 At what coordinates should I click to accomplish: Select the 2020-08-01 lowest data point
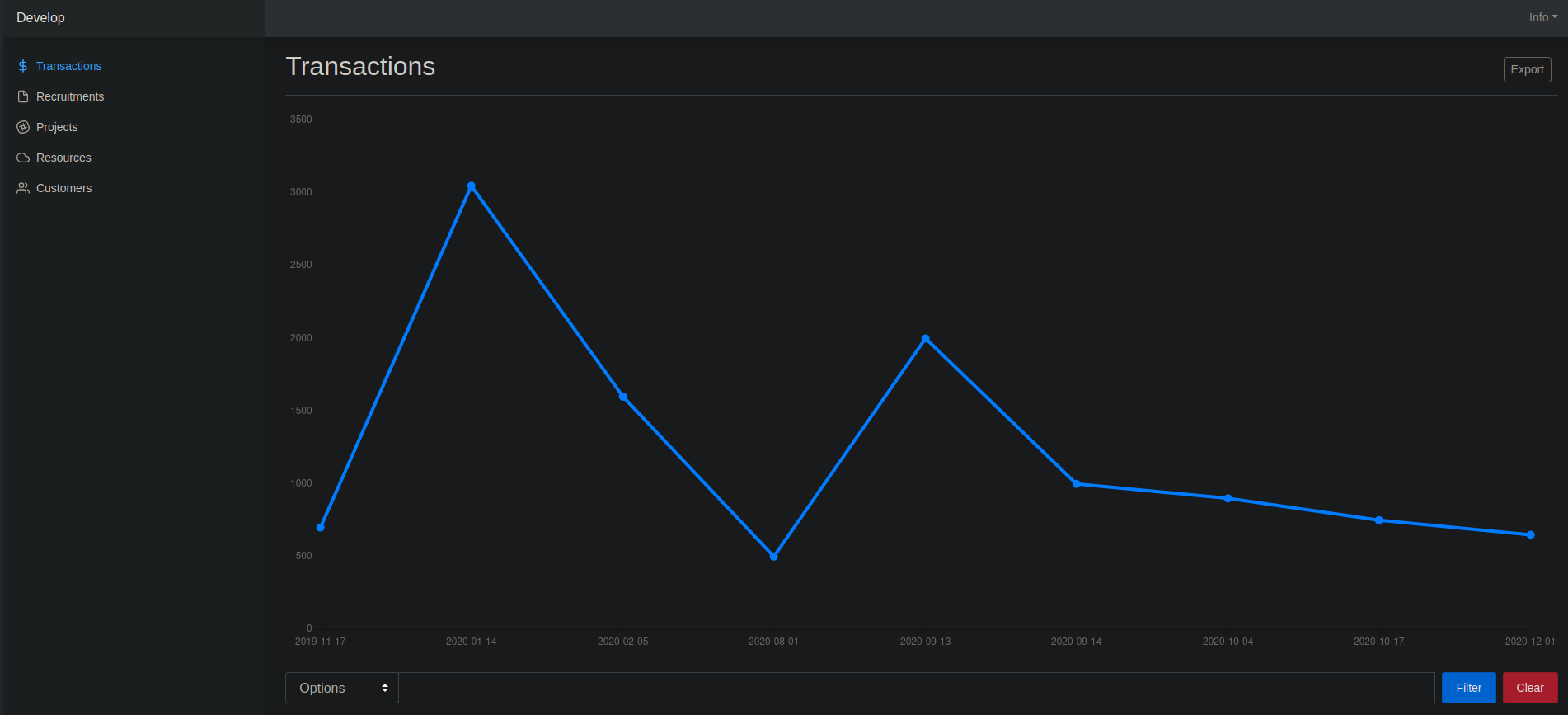pyautogui.click(x=774, y=557)
